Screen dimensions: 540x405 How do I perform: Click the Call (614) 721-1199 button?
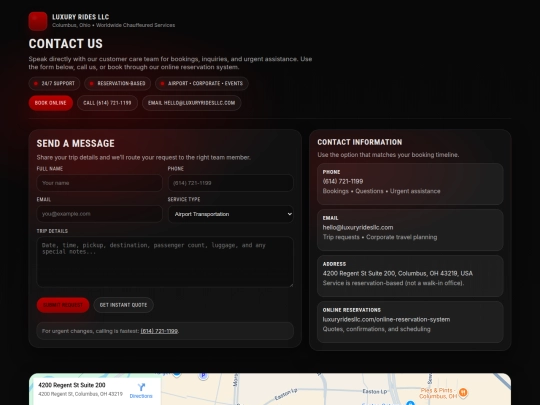tap(107, 103)
